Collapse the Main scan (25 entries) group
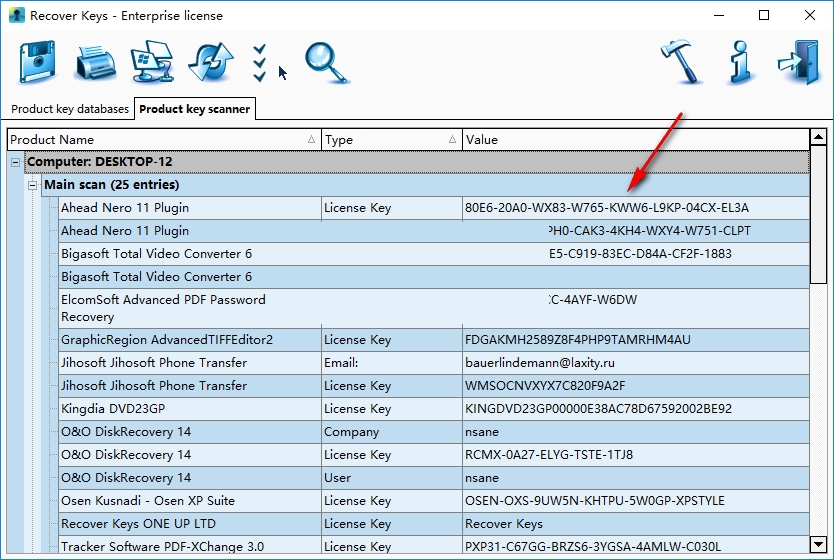Screen dimensions: 834x560 [x=33, y=185]
